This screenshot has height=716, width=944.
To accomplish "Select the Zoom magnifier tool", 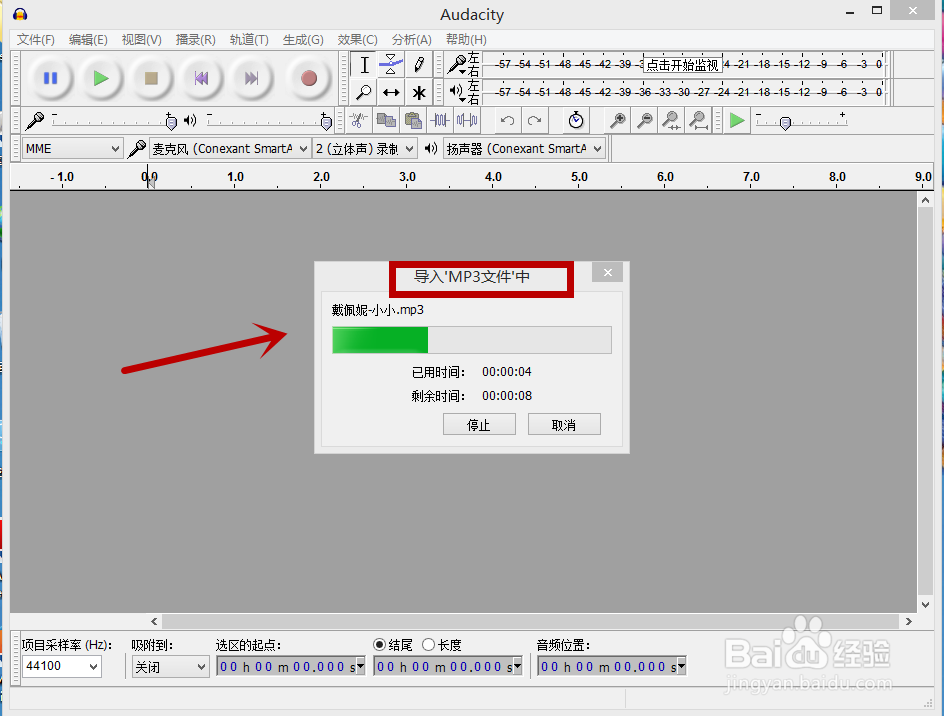I will 364,93.
